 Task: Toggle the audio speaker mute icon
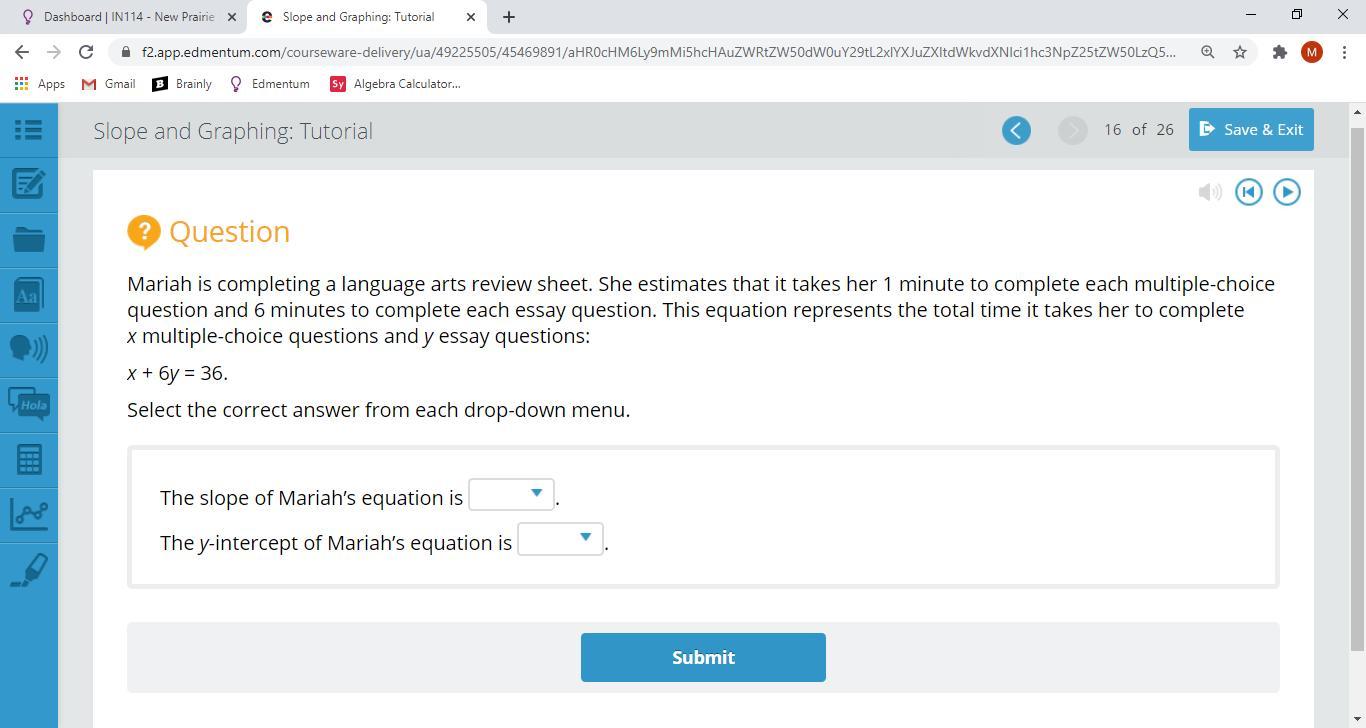click(x=1210, y=192)
